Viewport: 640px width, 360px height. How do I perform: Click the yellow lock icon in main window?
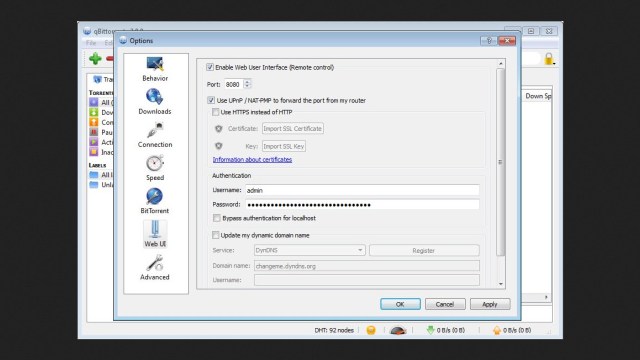coord(549,59)
